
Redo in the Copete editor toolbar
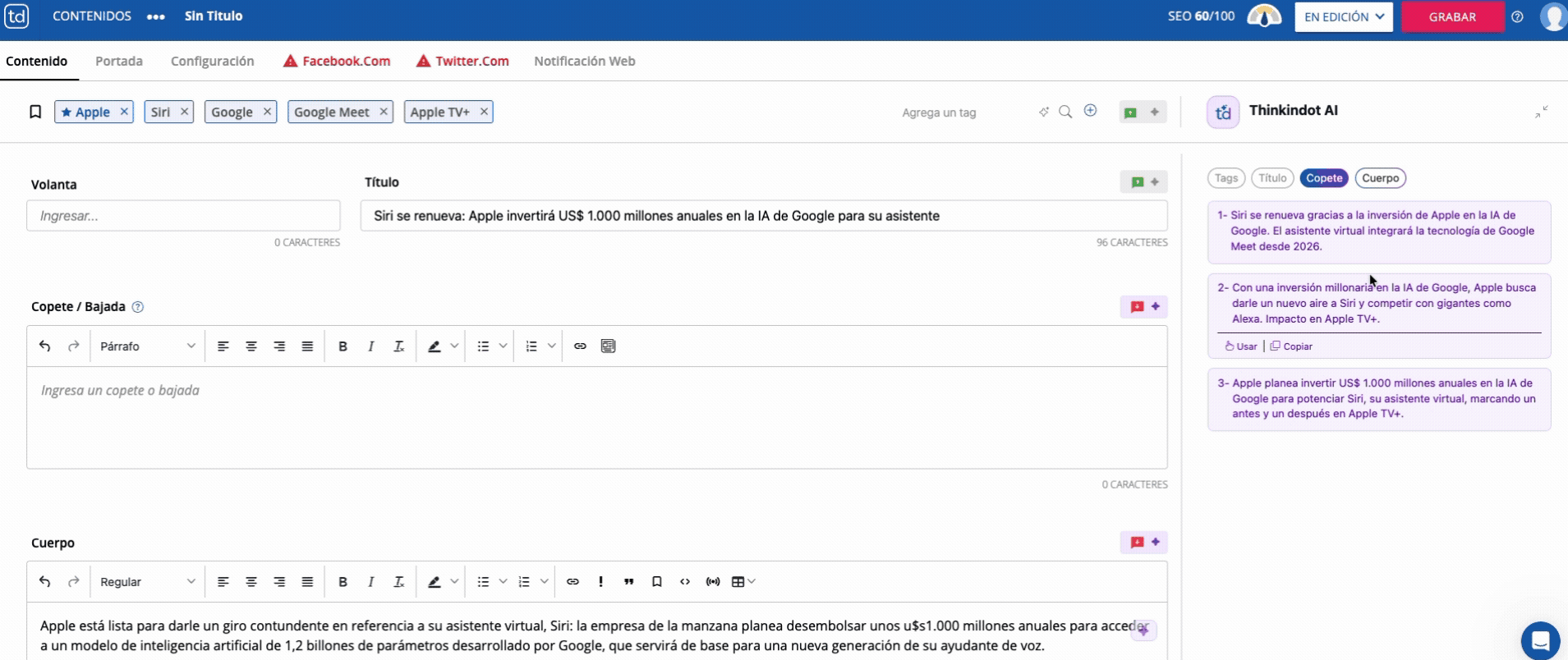73,346
